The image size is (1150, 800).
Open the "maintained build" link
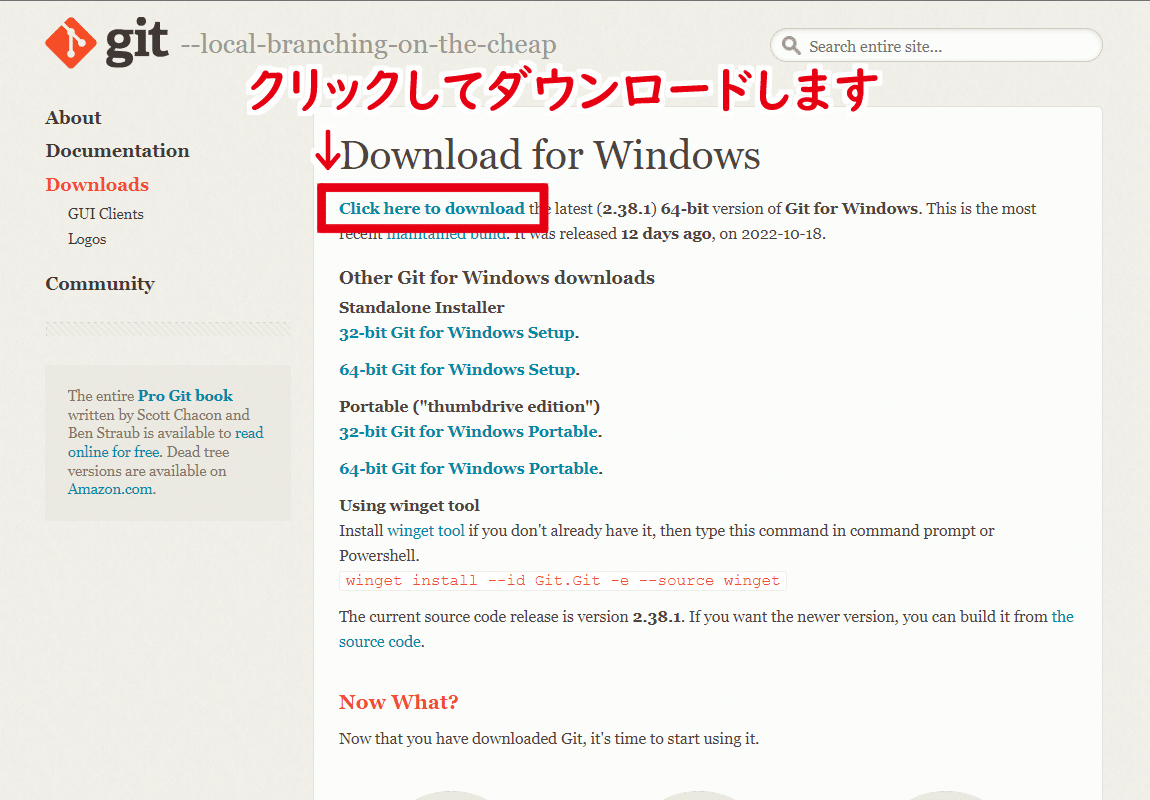pyautogui.click(x=446, y=236)
